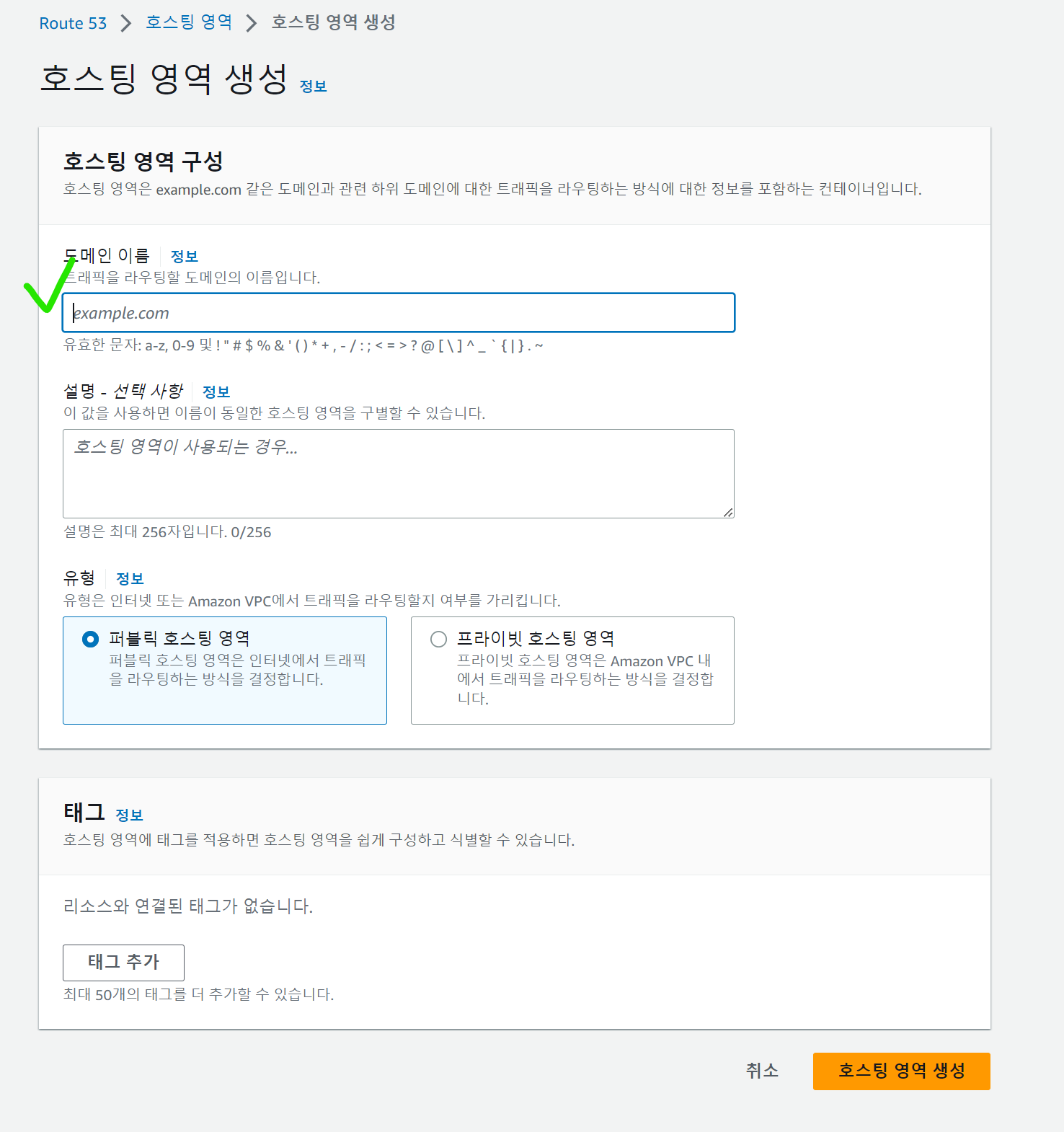
Task: Open the Route 53 breadcrumb link
Action: tap(73, 23)
